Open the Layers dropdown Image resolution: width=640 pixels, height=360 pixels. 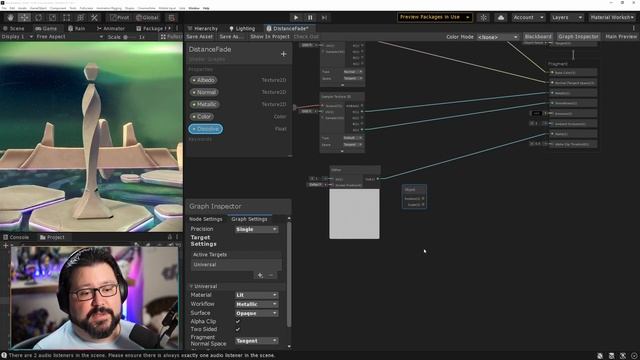click(567, 18)
